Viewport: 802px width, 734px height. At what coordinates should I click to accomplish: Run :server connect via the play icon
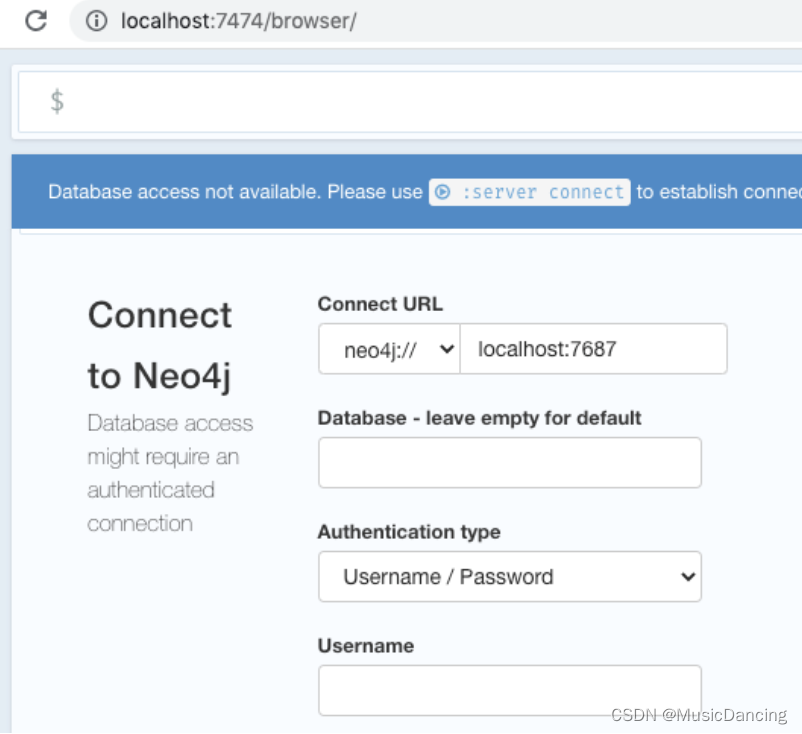tap(442, 192)
